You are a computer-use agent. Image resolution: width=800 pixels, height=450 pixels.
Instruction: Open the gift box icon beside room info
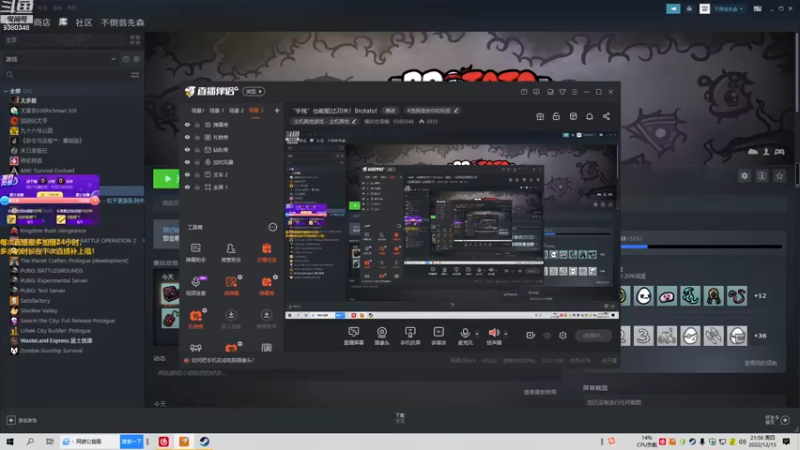tap(540, 116)
